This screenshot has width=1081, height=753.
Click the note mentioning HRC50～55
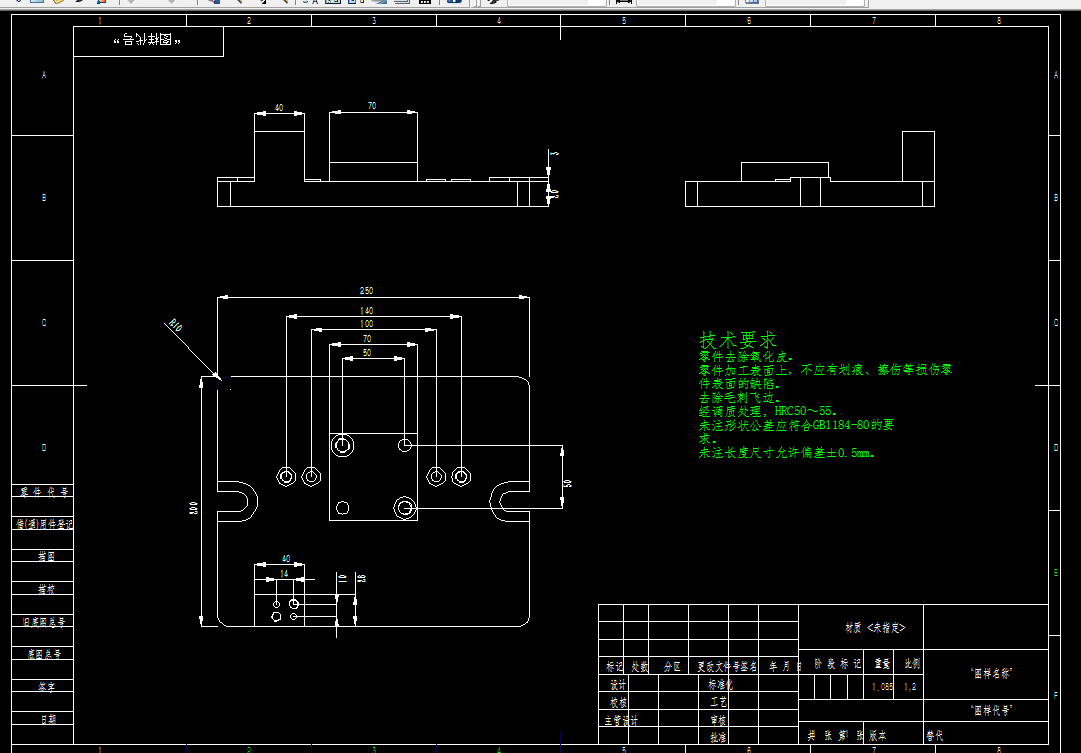[x=768, y=412]
